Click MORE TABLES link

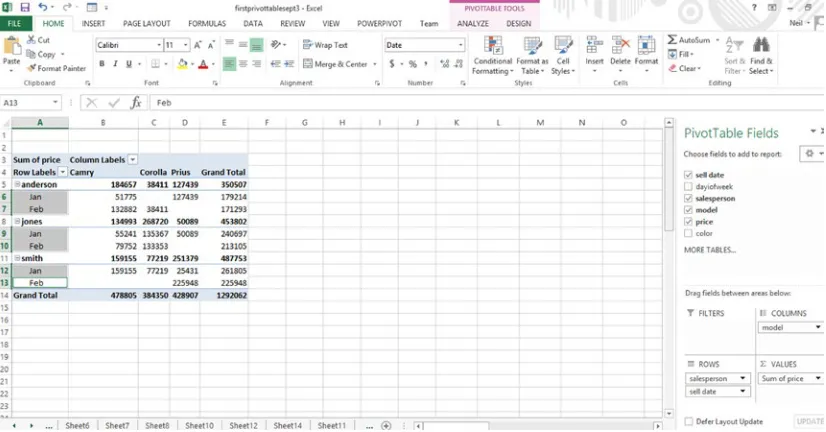(710, 250)
